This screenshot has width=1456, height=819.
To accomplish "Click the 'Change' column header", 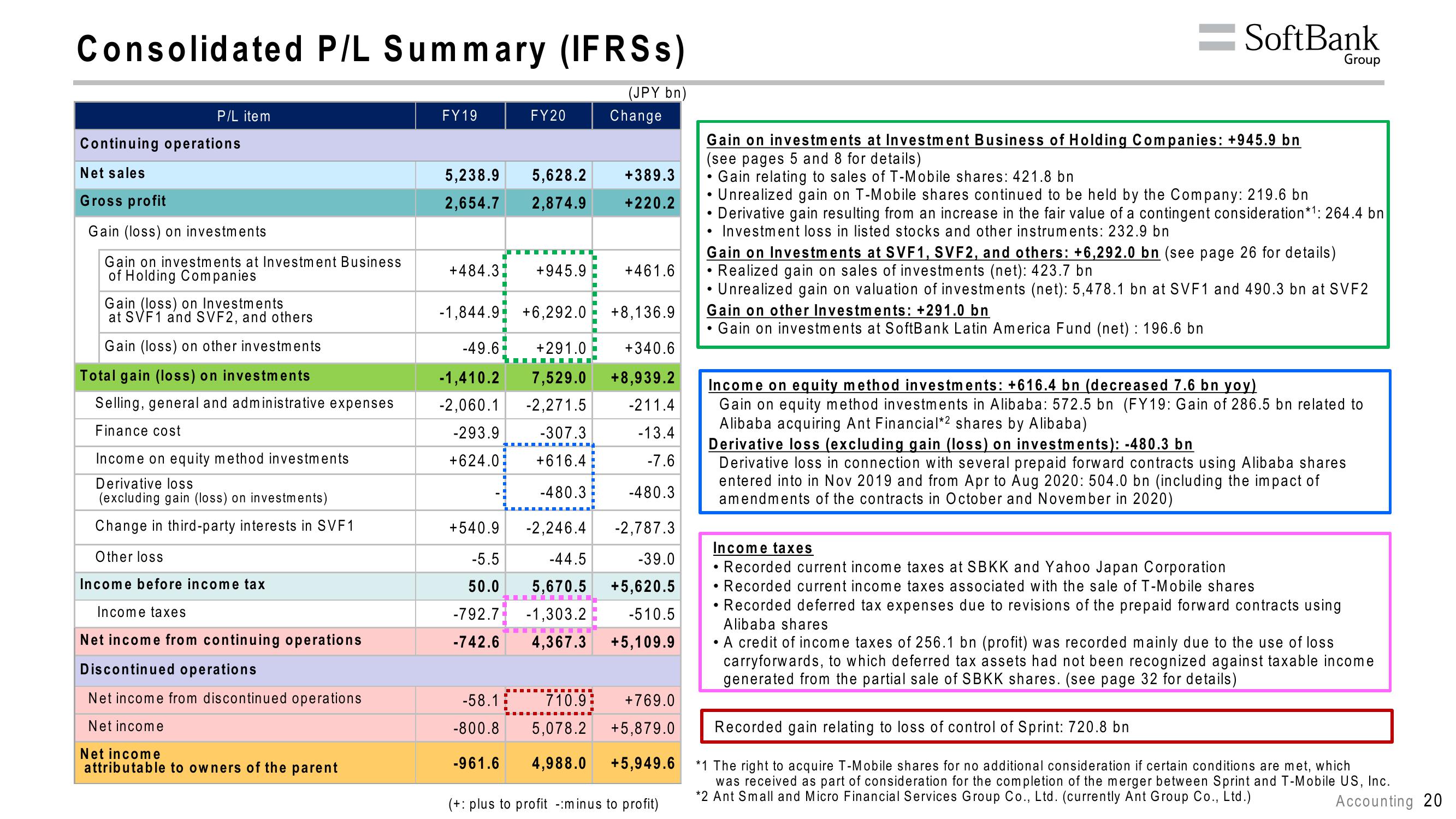I will 636,116.
